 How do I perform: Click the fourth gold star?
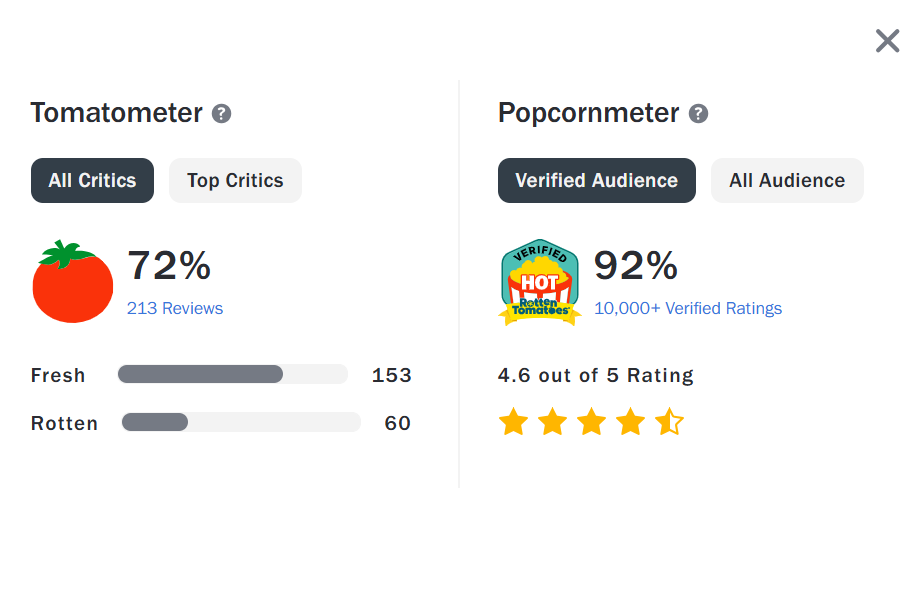(x=630, y=421)
